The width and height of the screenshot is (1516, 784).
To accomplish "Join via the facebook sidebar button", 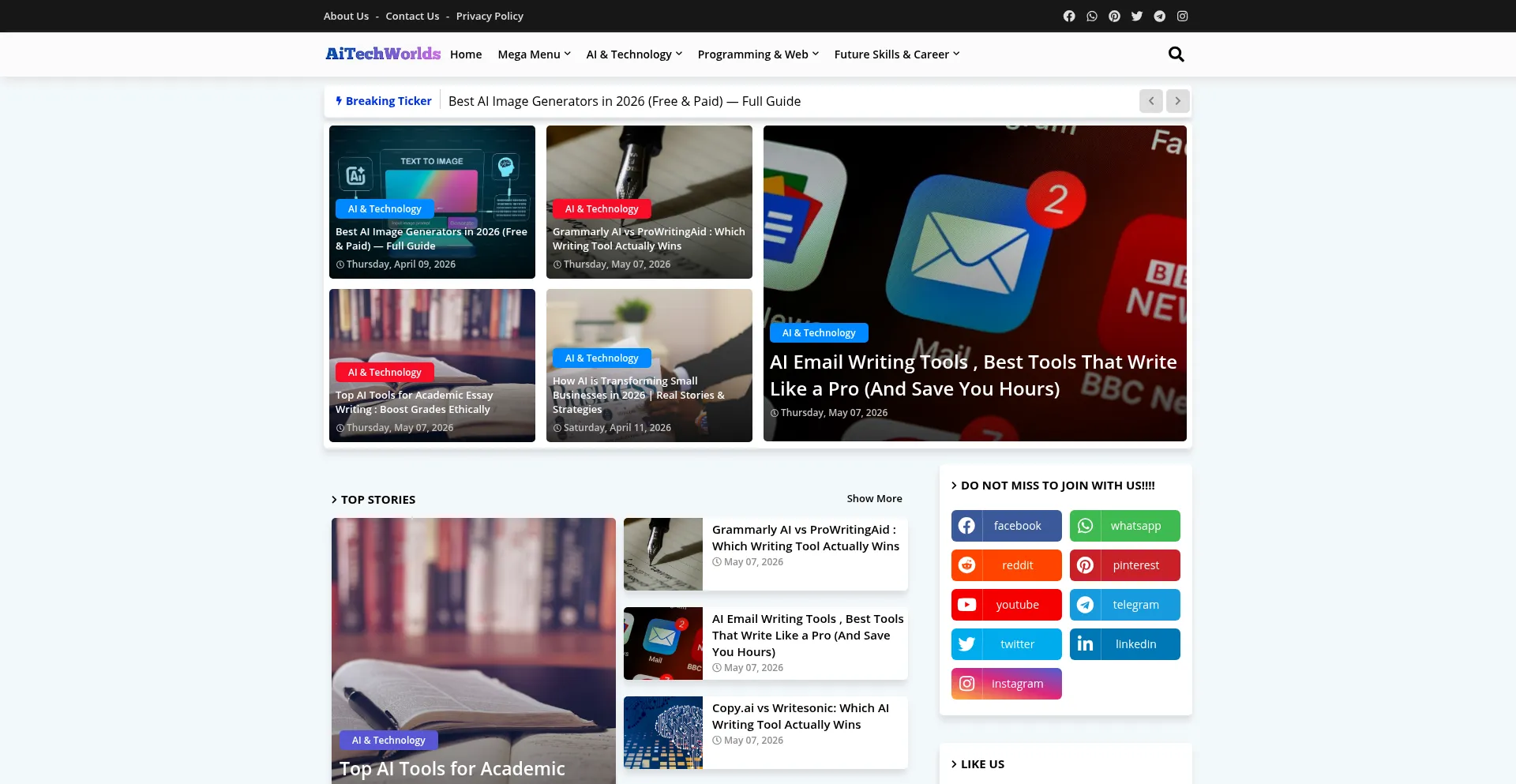I will point(1007,526).
